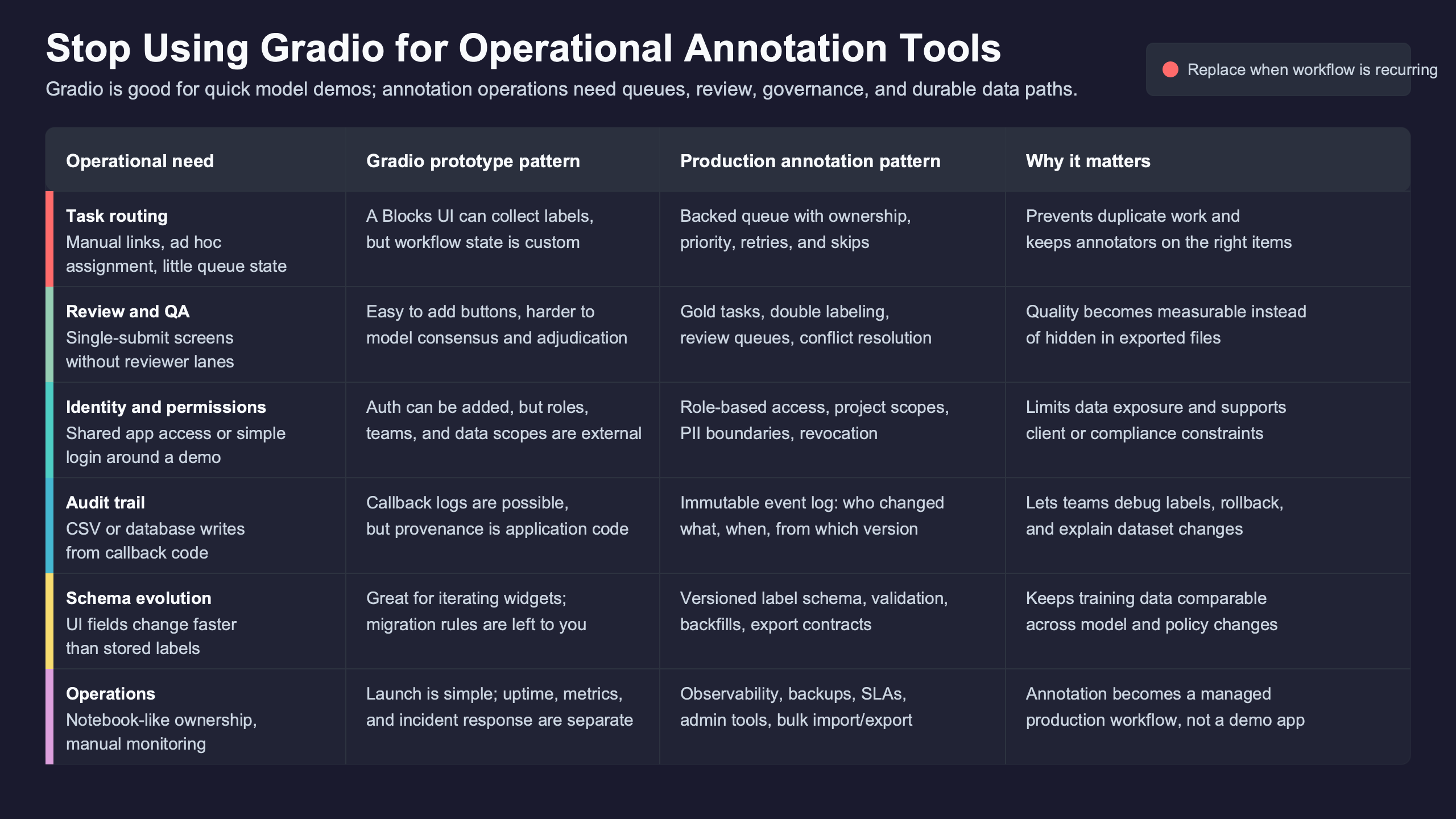1456x819 pixels.
Task: Click 'CSV or database writes' description
Action: click(x=155, y=541)
